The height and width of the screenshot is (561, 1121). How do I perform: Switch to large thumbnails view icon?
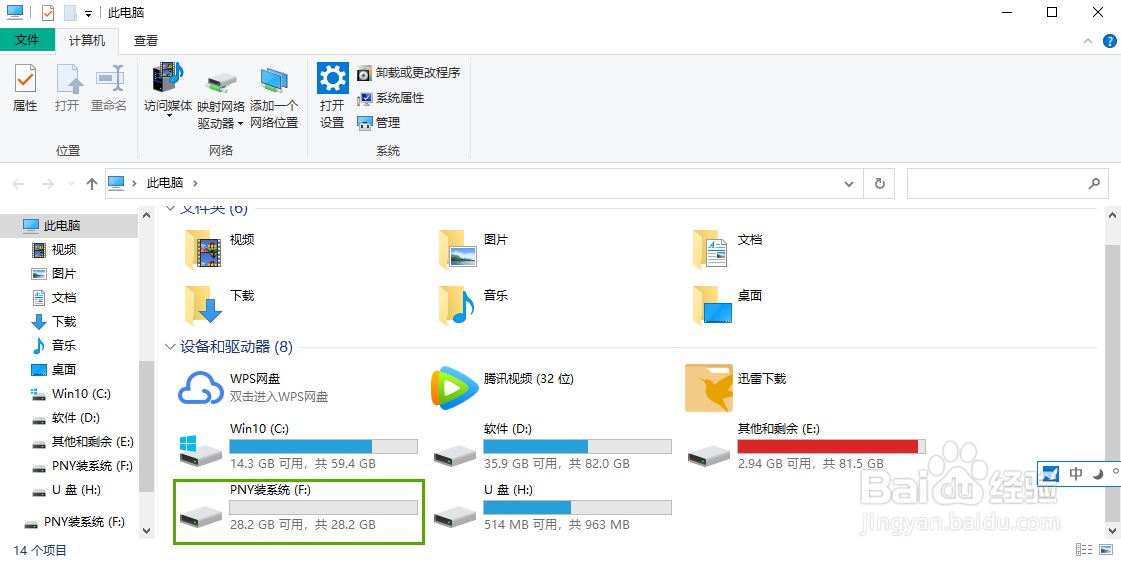click(x=1105, y=550)
